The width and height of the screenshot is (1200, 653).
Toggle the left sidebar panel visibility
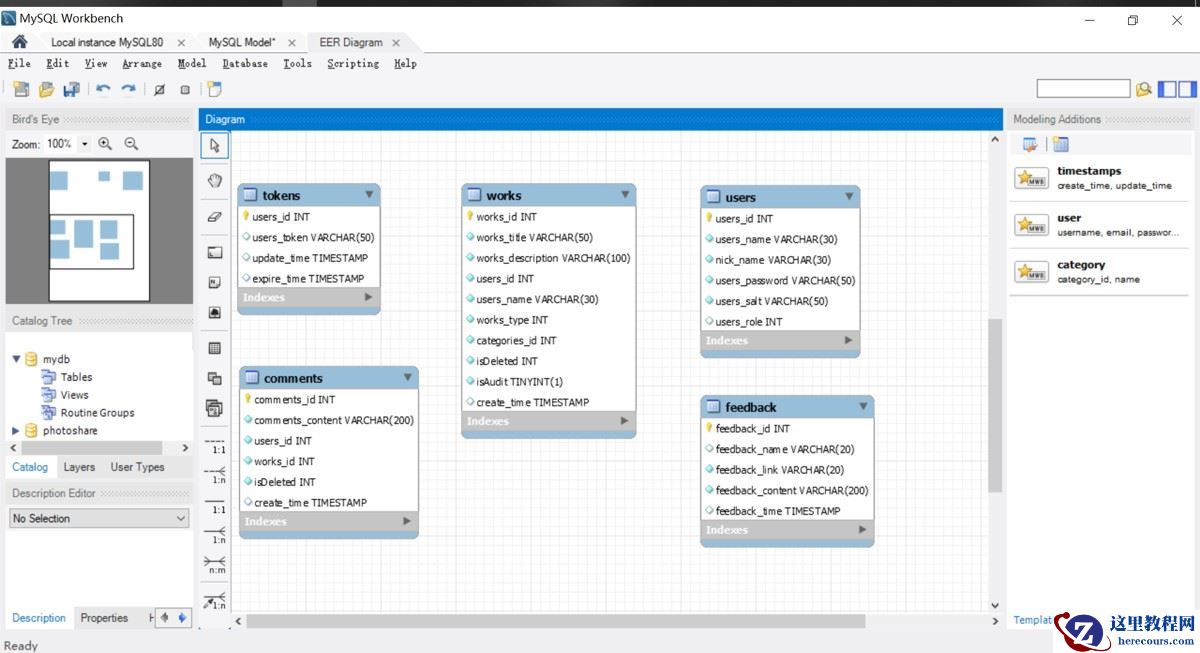pyautogui.click(x=1168, y=89)
